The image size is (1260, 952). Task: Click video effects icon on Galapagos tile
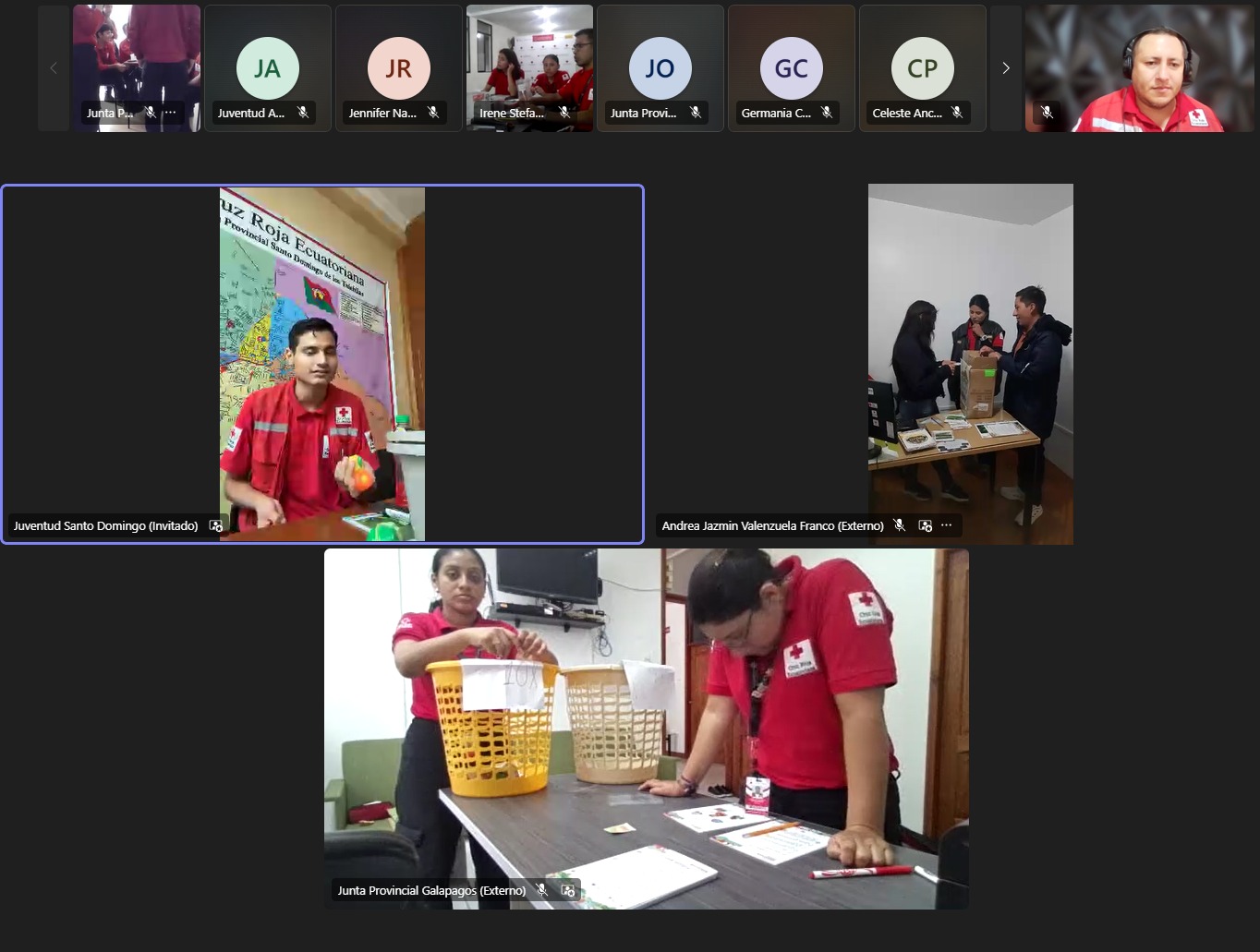coord(568,890)
